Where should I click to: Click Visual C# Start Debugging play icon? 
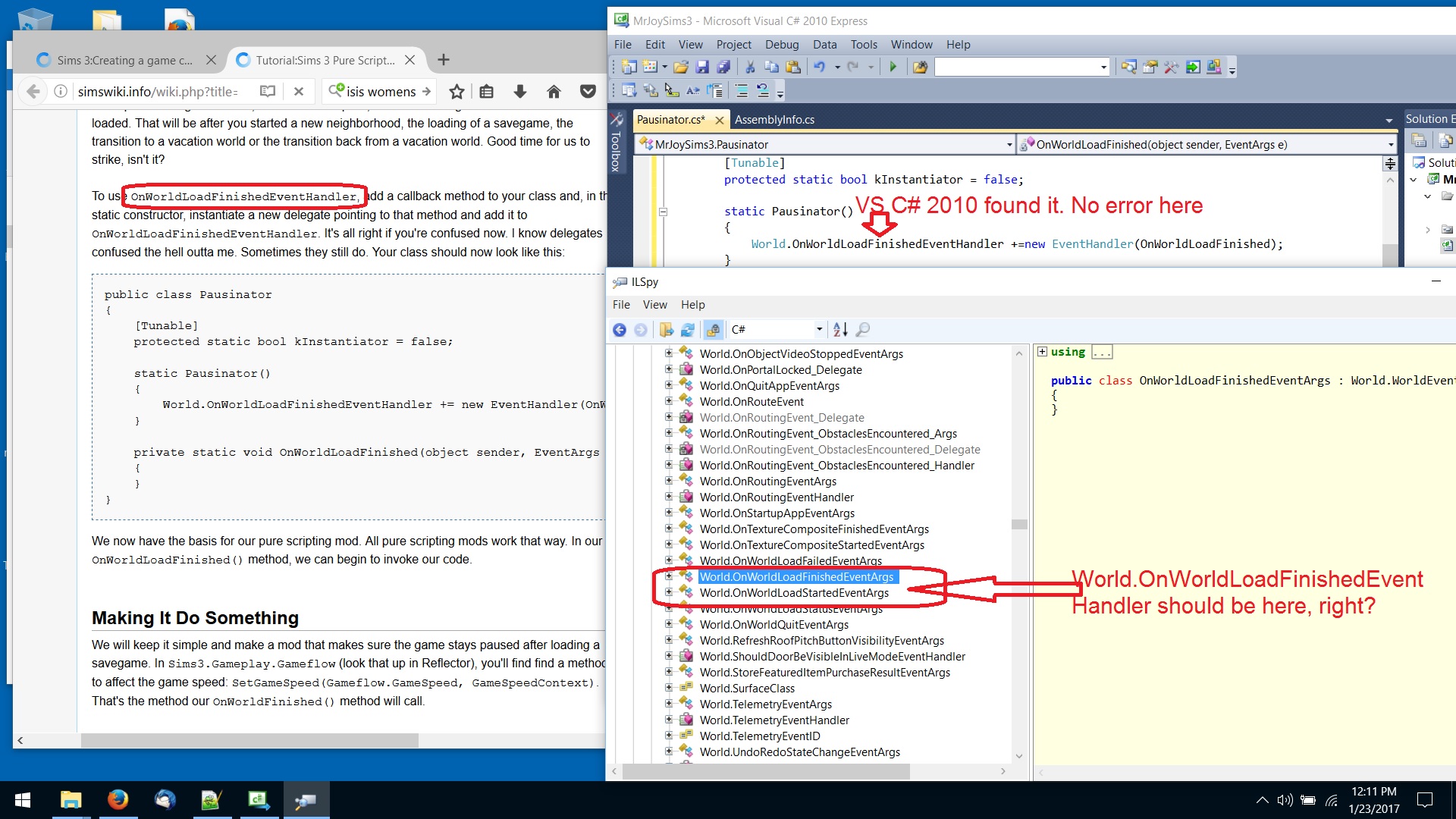[893, 67]
